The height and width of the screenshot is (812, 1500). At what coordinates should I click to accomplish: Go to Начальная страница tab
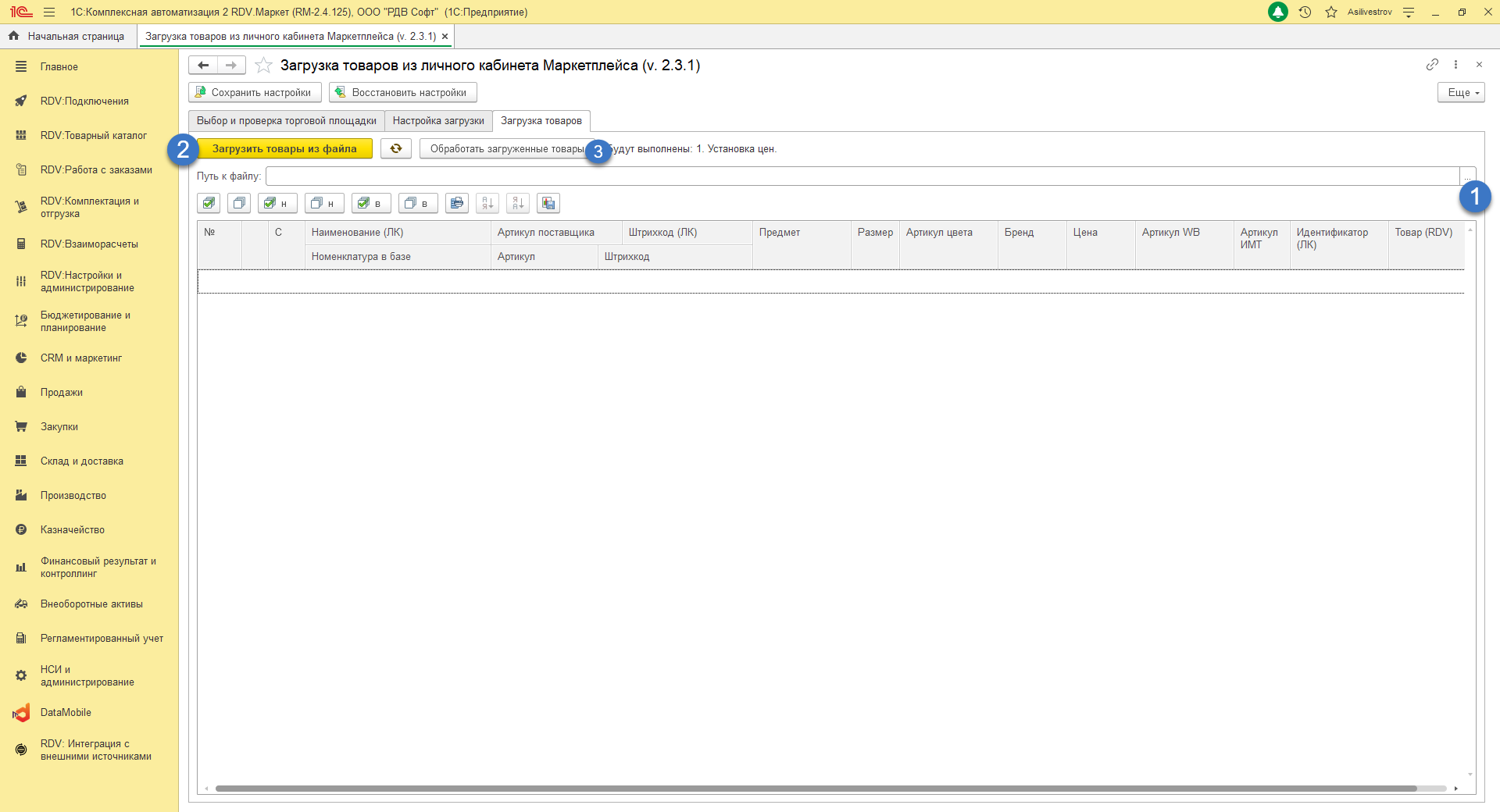[66, 36]
